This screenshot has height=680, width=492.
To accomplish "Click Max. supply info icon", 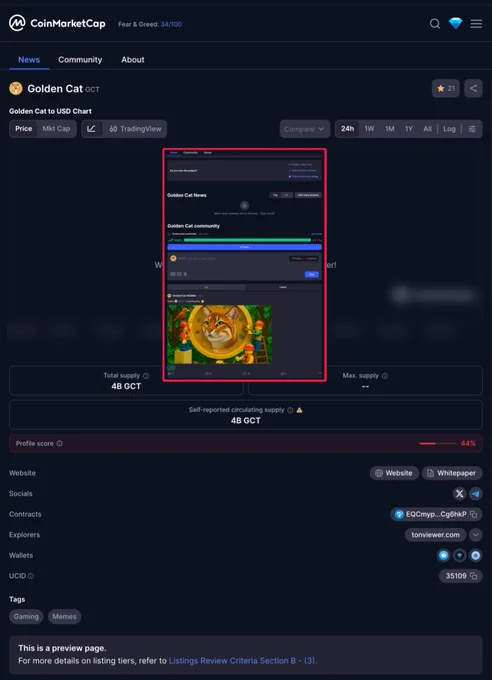I will 384,376.
